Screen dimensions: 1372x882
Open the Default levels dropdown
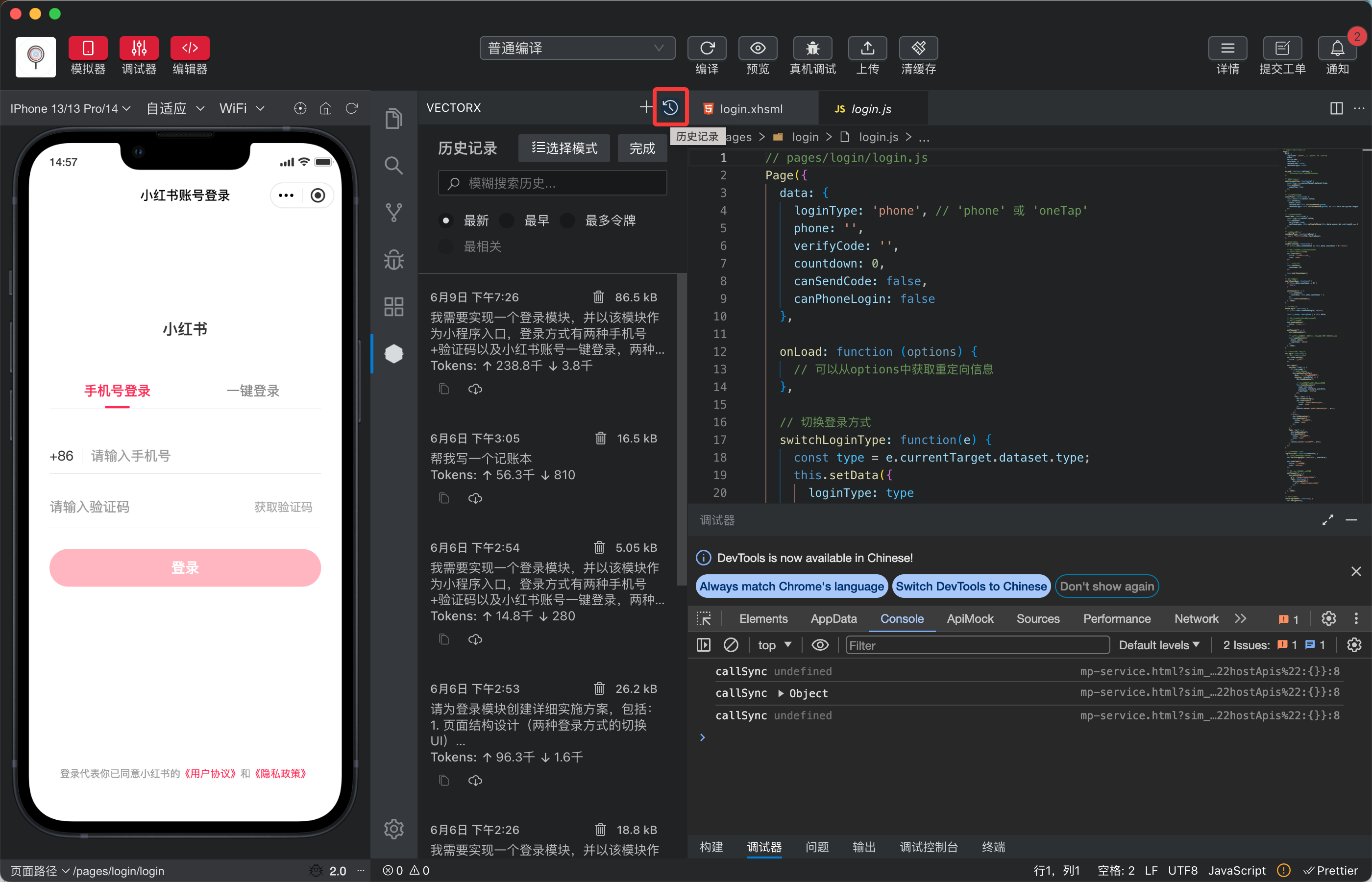pyautogui.click(x=1159, y=645)
